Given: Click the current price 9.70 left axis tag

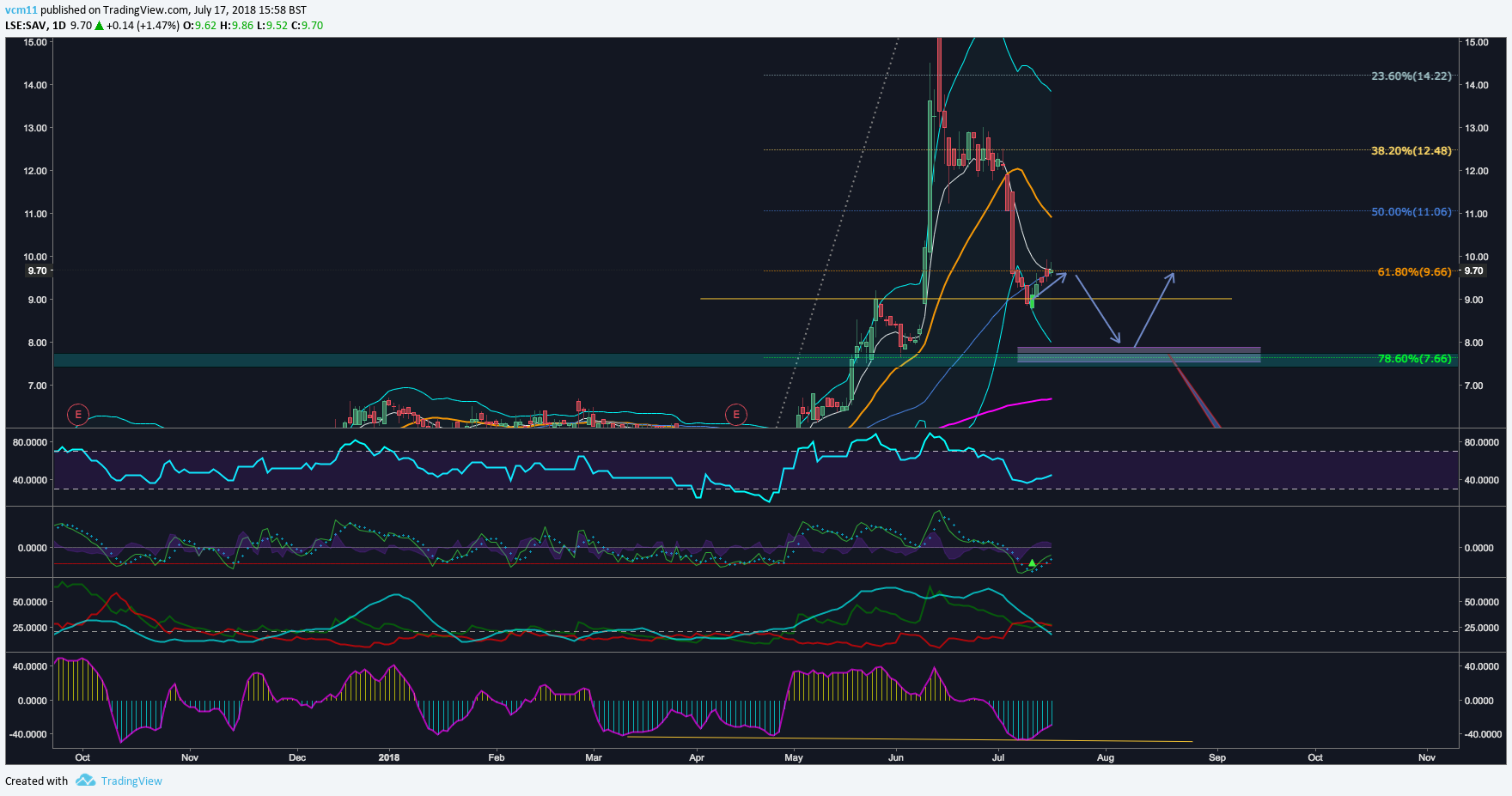Looking at the screenshot, I should [x=37, y=270].
